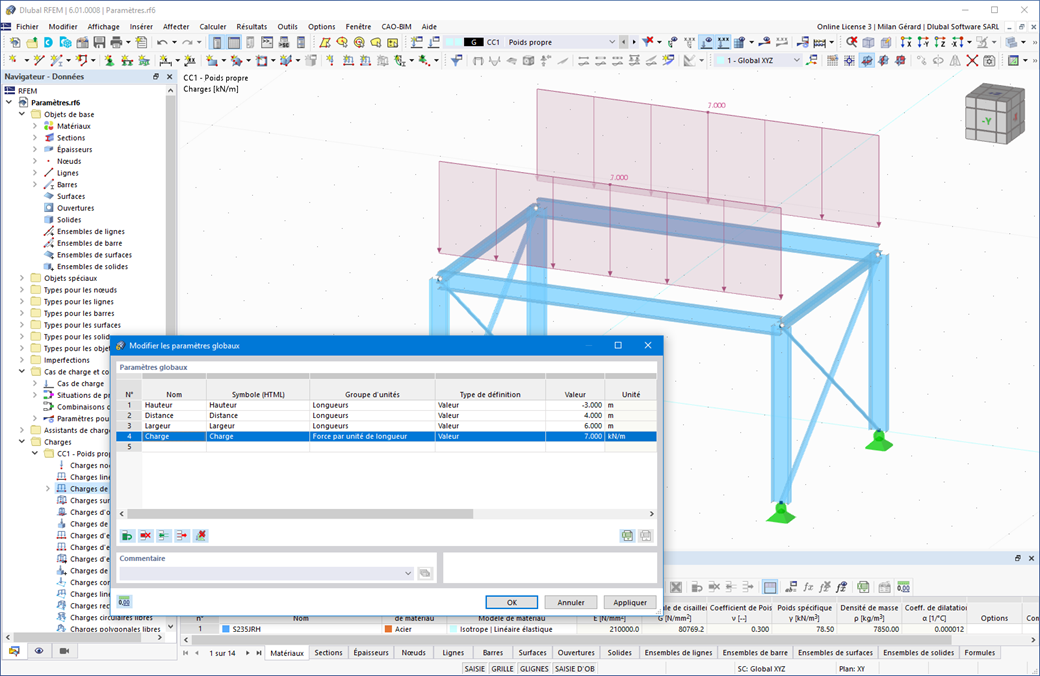The width and height of the screenshot is (1040, 676).
Task: Click the undo arrow icon
Action: [162, 42]
